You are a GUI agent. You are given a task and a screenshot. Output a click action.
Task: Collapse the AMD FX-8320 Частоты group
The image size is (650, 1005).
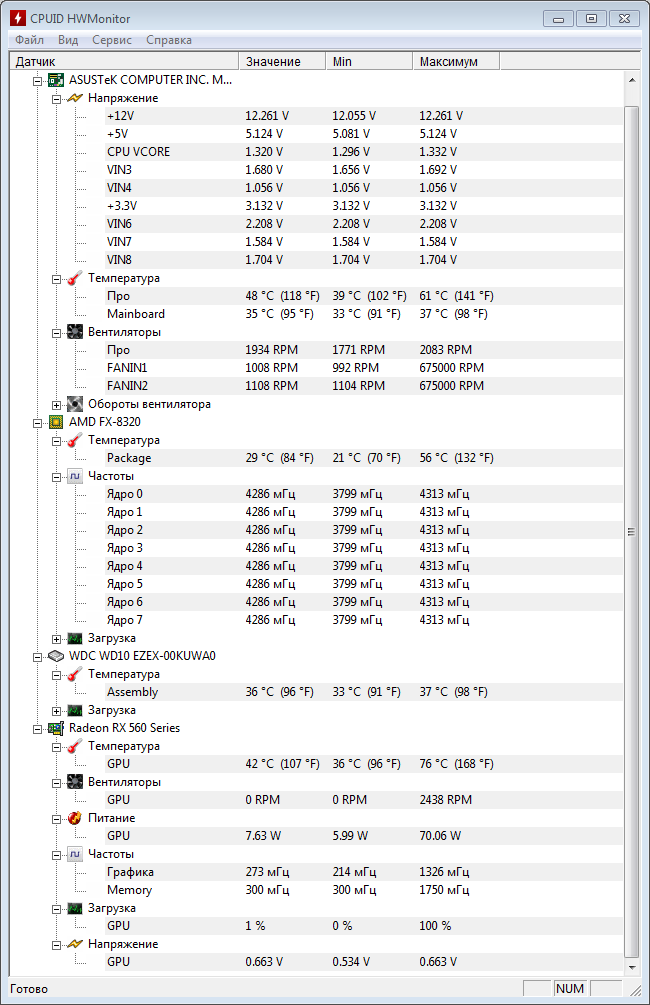[56, 478]
